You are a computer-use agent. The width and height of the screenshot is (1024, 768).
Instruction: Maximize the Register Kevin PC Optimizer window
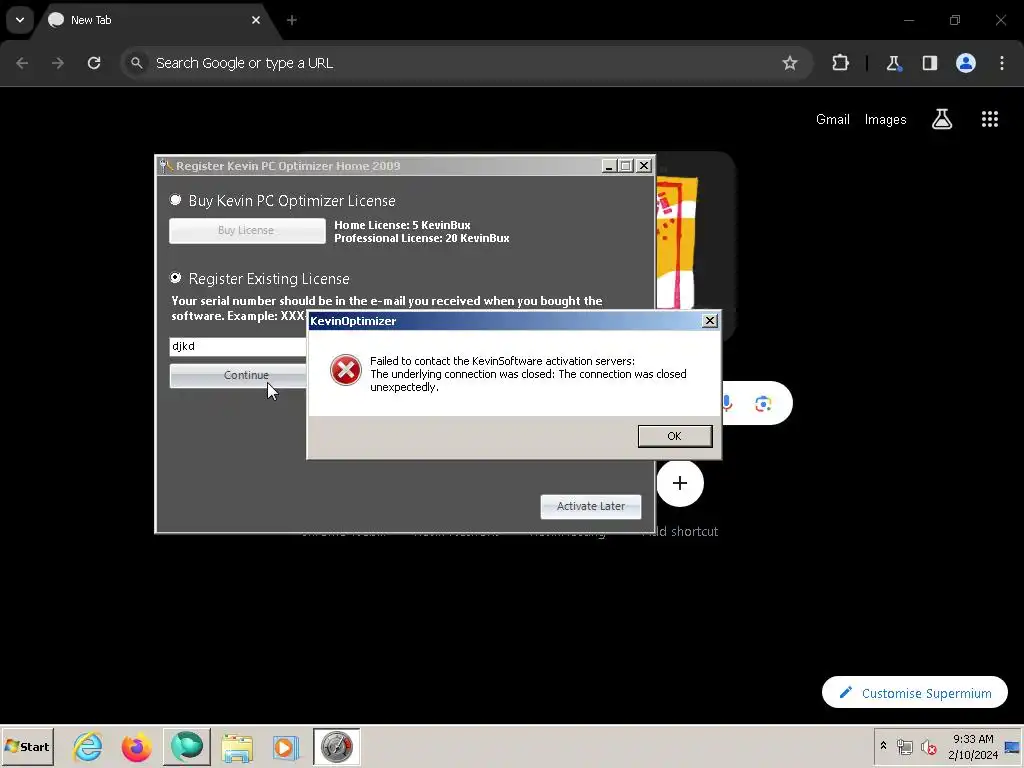(626, 166)
